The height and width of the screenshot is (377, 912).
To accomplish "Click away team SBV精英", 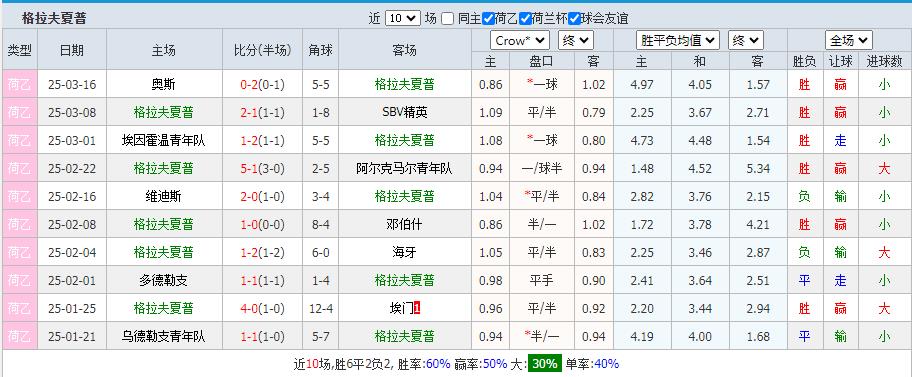I will coord(404,112).
